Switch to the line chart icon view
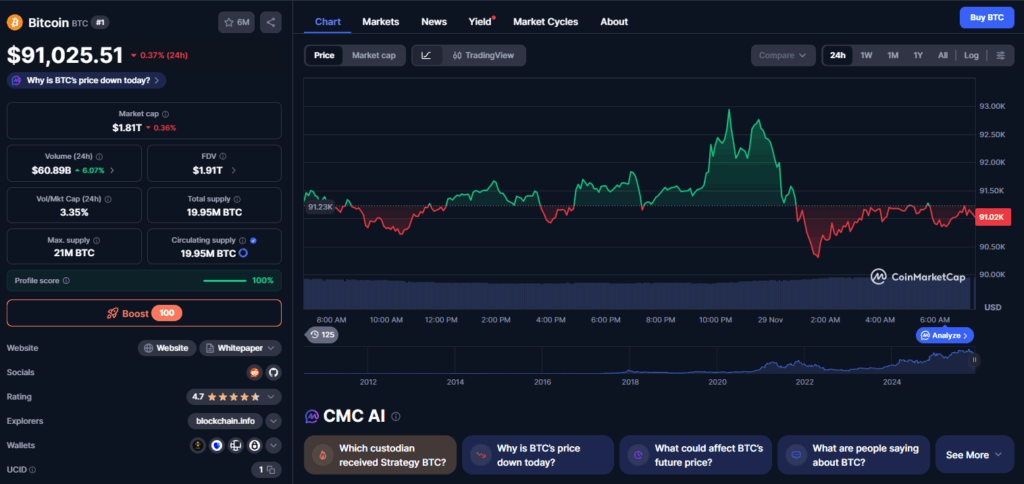The image size is (1024, 484). tap(427, 56)
